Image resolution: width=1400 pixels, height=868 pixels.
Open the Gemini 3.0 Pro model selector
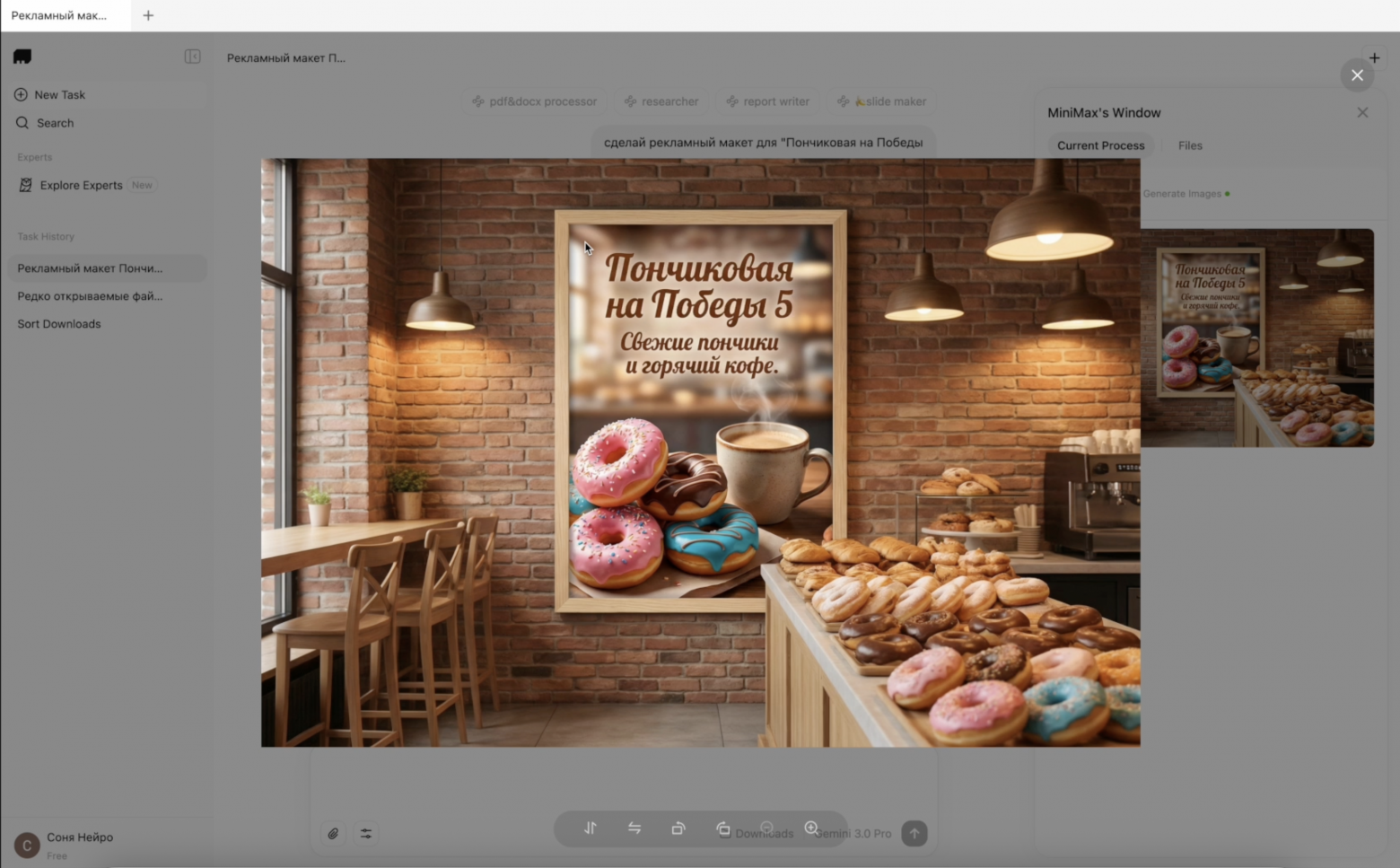point(853,833)
